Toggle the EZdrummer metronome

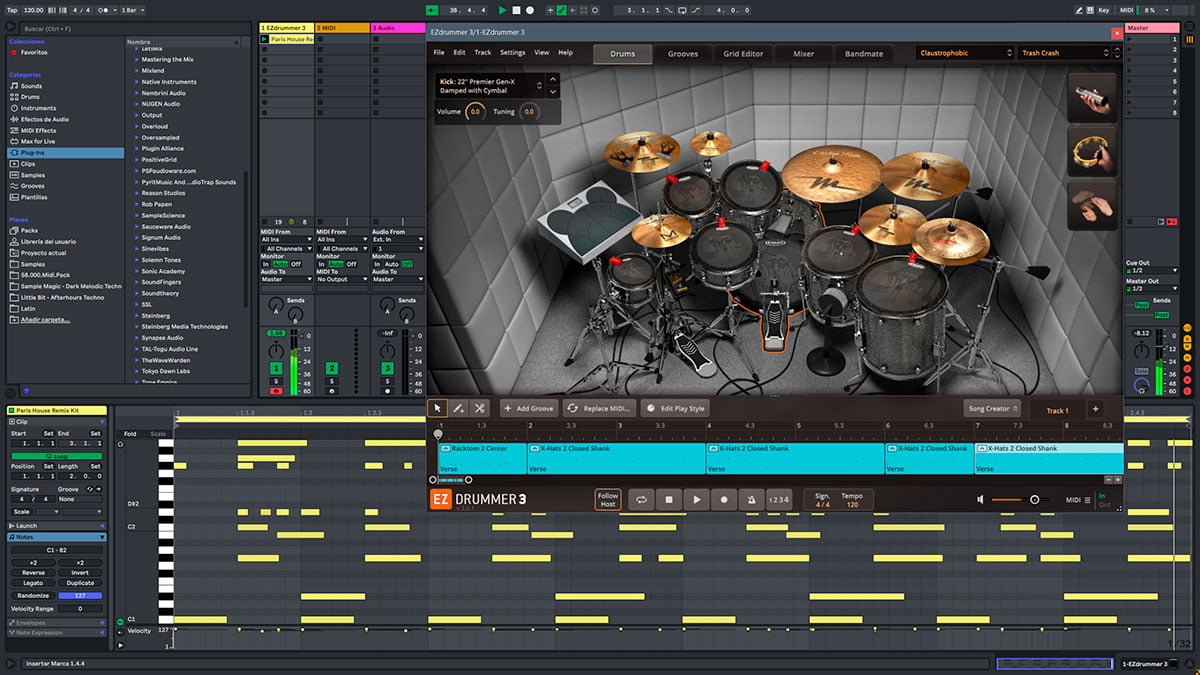coord(751,499)
